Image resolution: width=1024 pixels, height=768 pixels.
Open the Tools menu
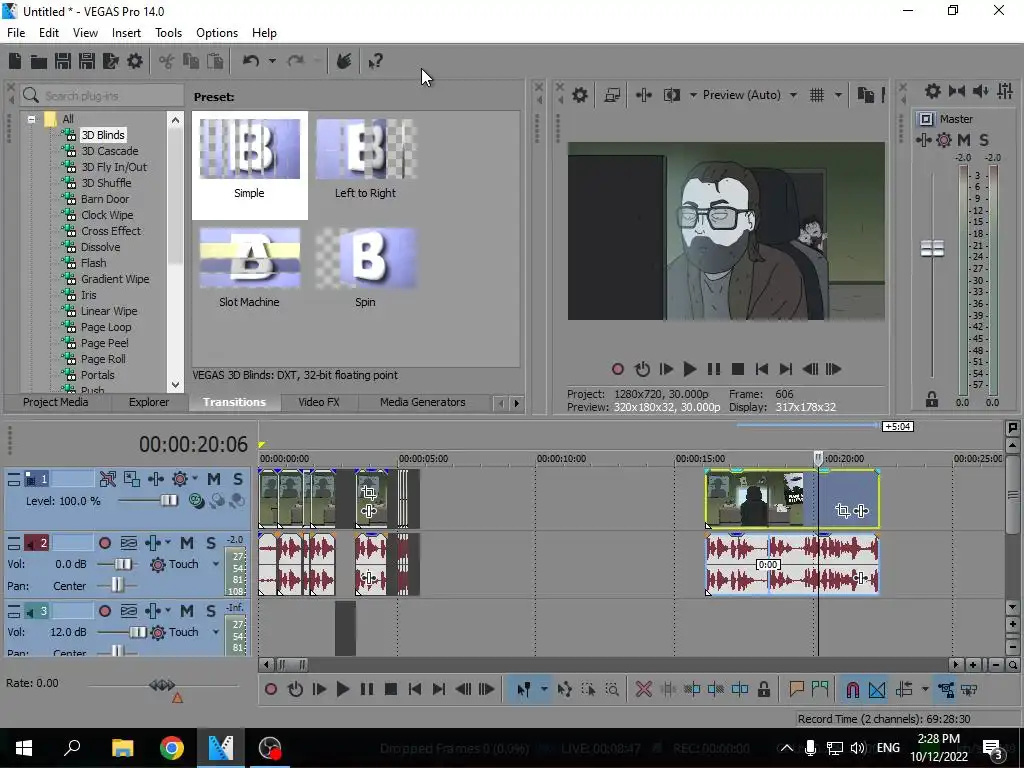pyautogui.click(x=168, y=33)
